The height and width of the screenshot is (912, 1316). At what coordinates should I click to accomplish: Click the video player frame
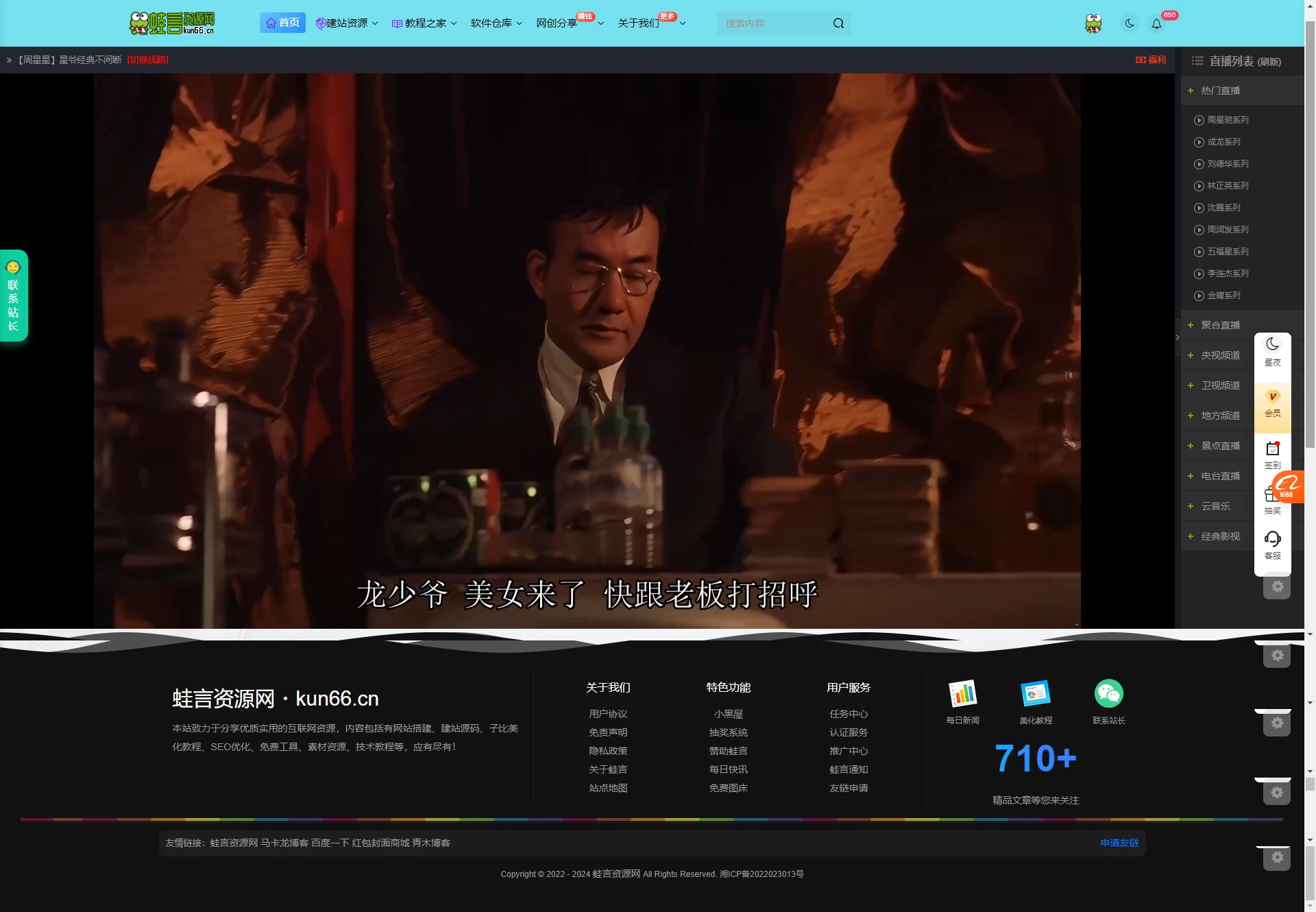click(587, 350)
